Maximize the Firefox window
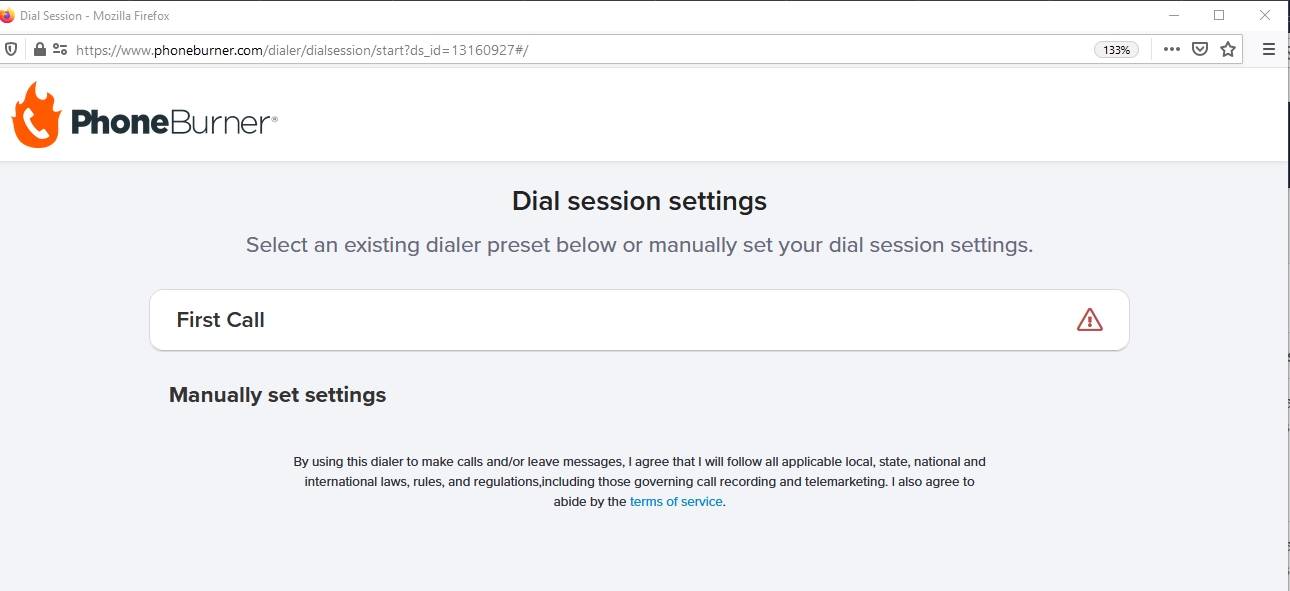This screenshot has width=1290, height=591. (x=1219, y=15)
